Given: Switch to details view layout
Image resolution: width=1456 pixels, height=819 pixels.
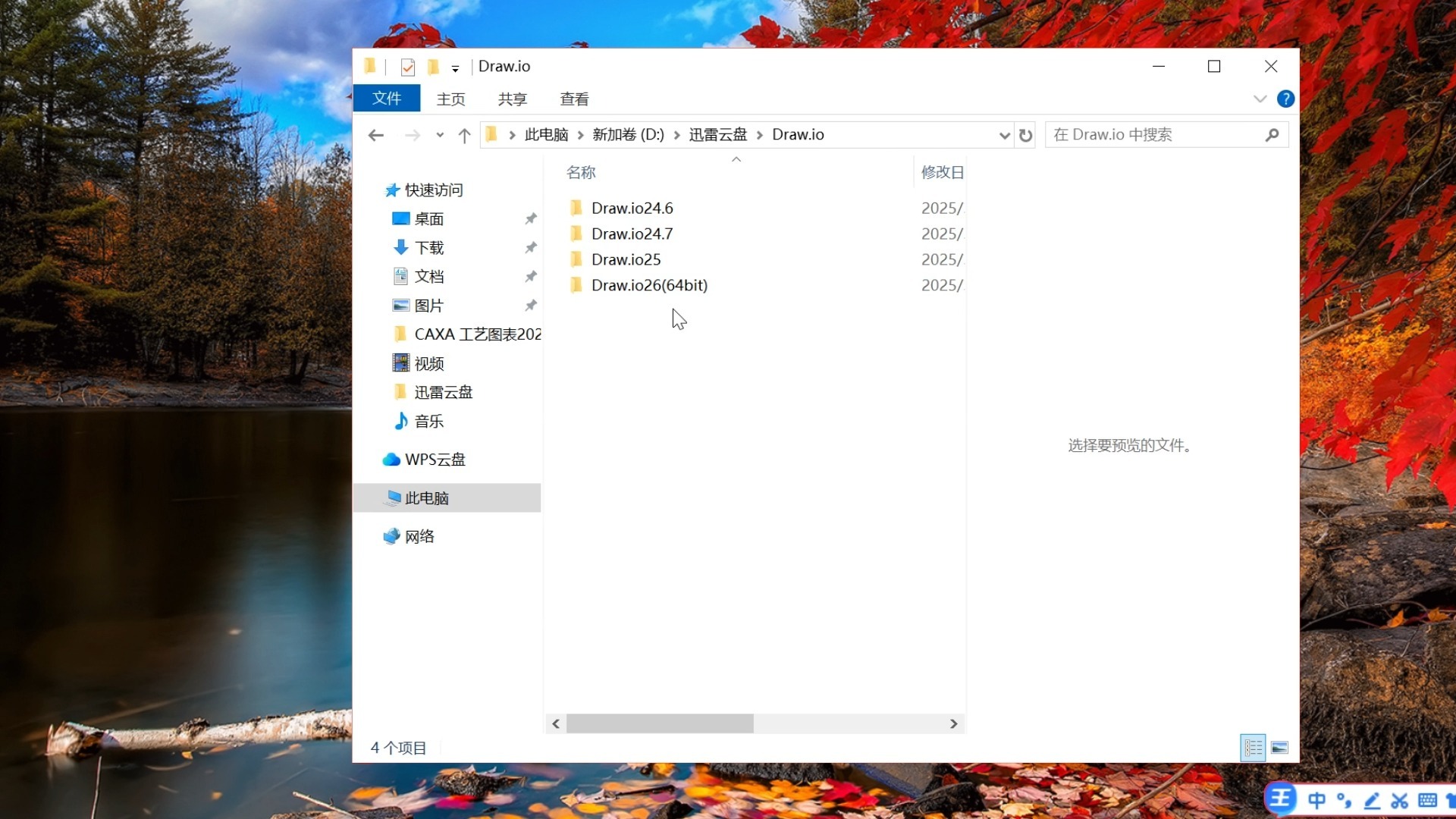Looking at the screenshot, I should [x=1253, y=748].
